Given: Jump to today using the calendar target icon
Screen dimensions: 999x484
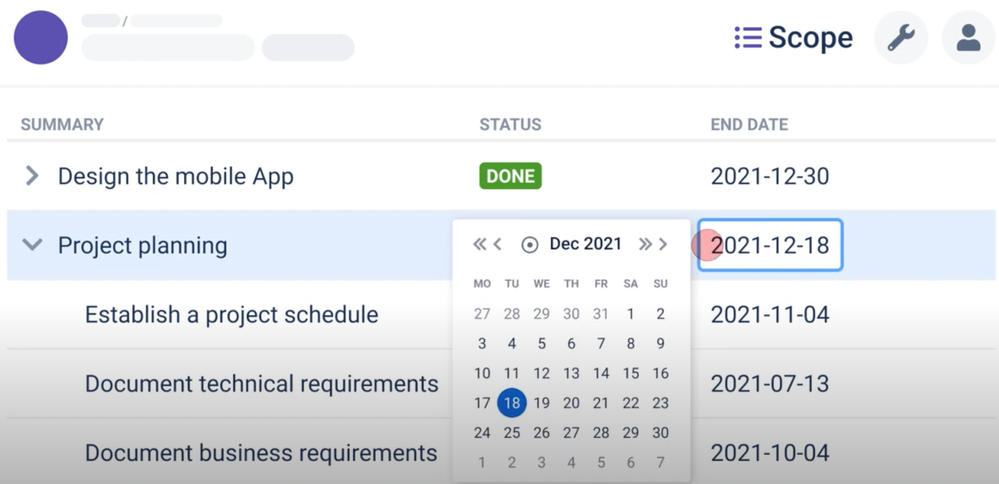Looking at the screenshot, I should click(529, 245).
